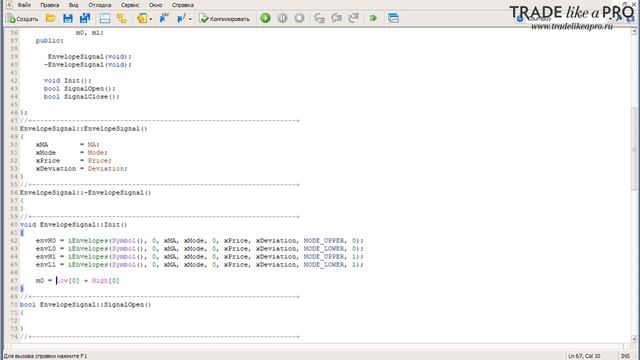Open the Файл menu
The height and width of the screenshot is (360, 640).
[x=24, y=5]
